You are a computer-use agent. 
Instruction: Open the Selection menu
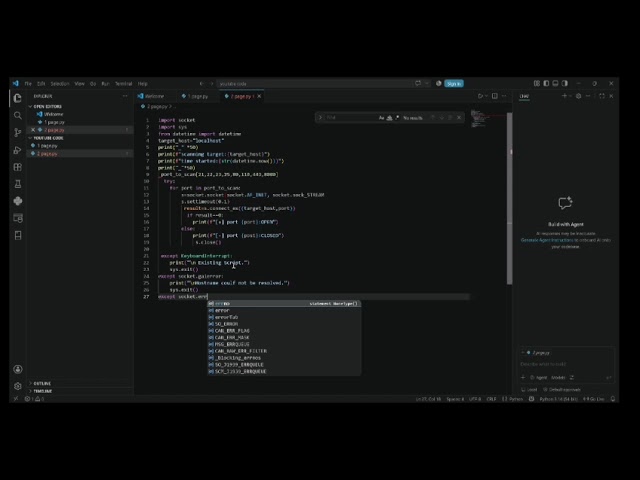coord(60,84)
